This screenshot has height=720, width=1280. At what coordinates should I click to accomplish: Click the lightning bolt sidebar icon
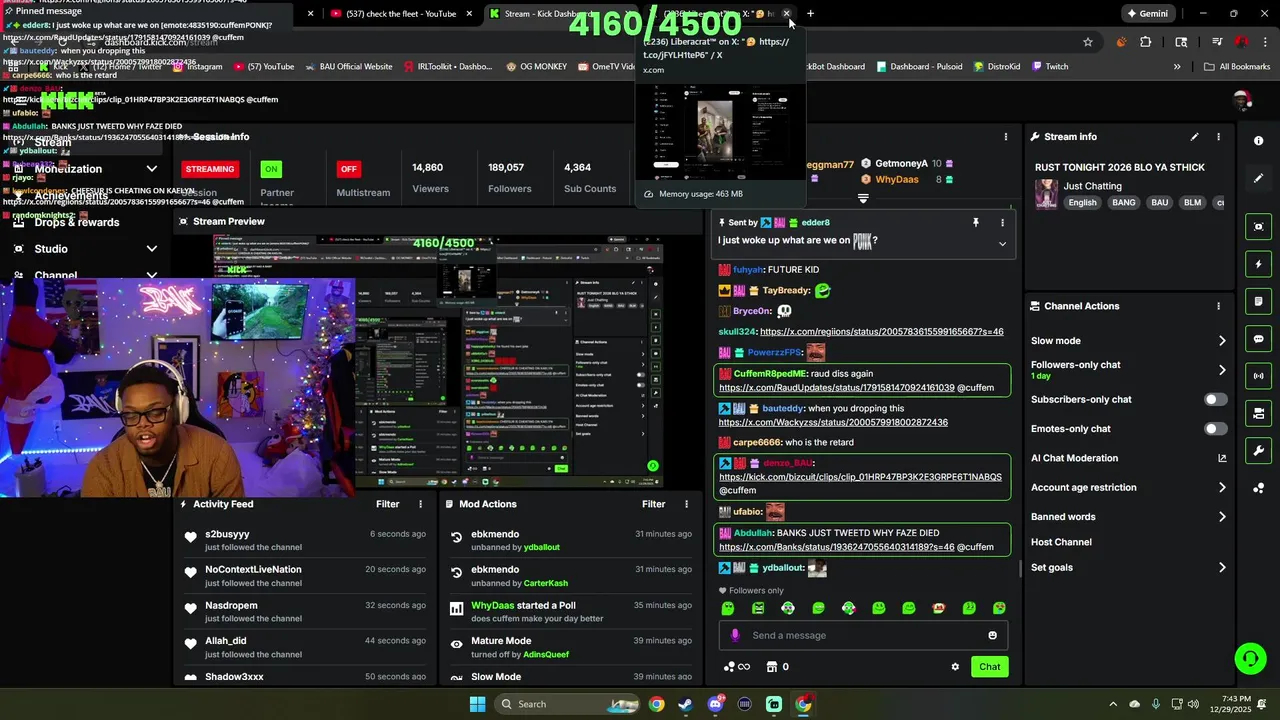1258,264
